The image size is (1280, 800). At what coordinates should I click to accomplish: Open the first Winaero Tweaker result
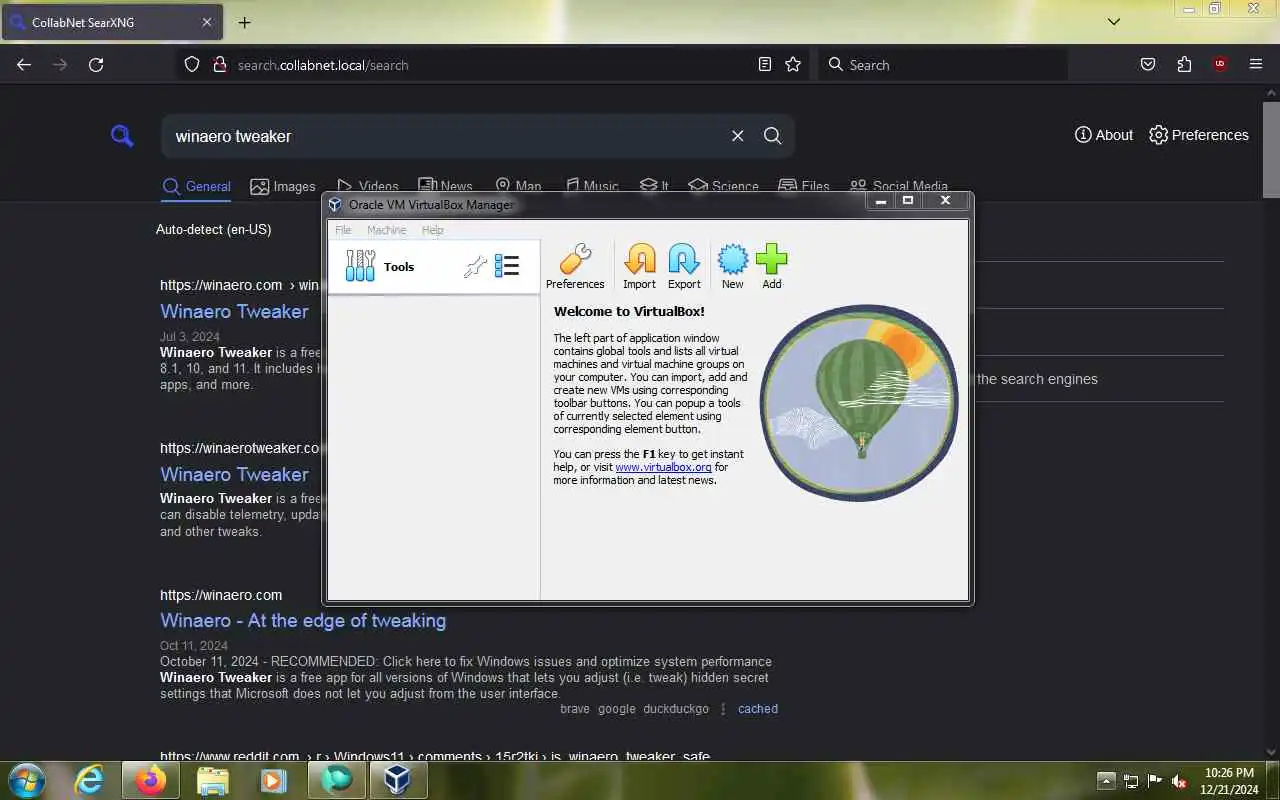point(235,311)
